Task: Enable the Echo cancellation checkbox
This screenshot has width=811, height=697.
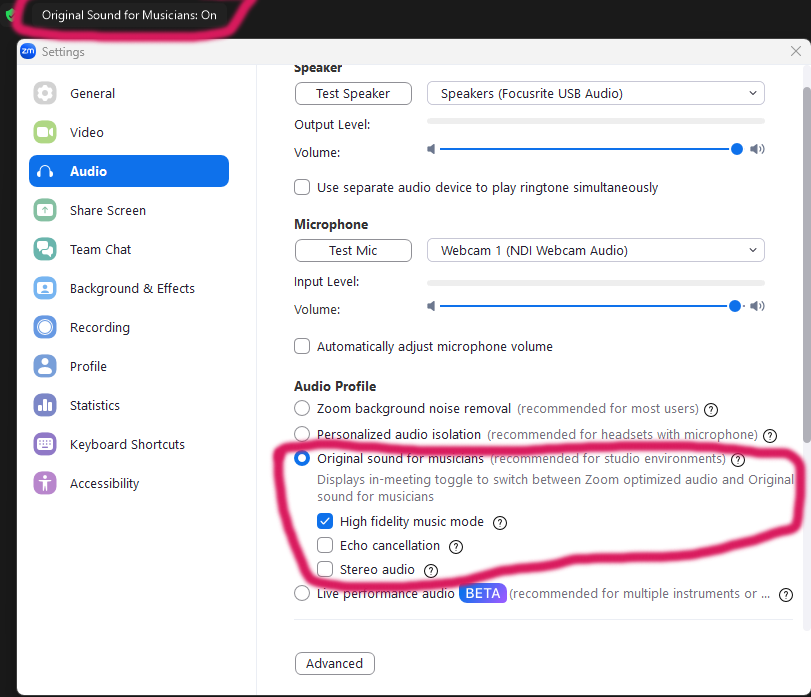Action: click(325, 546)
